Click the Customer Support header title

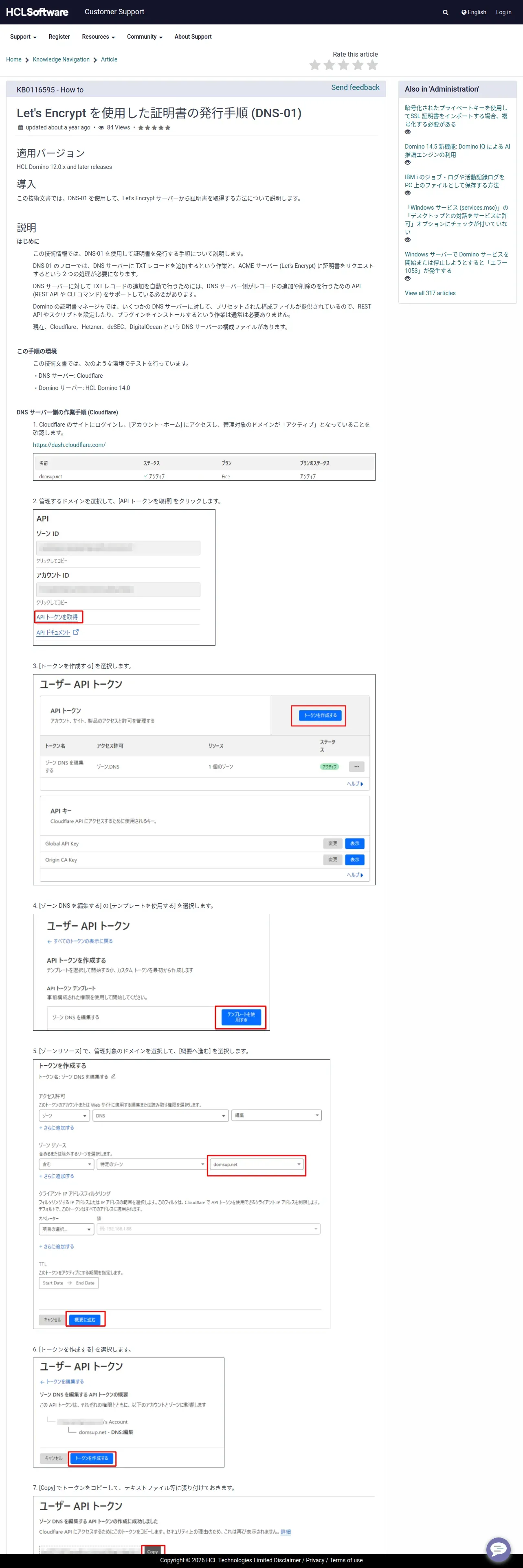114,11
